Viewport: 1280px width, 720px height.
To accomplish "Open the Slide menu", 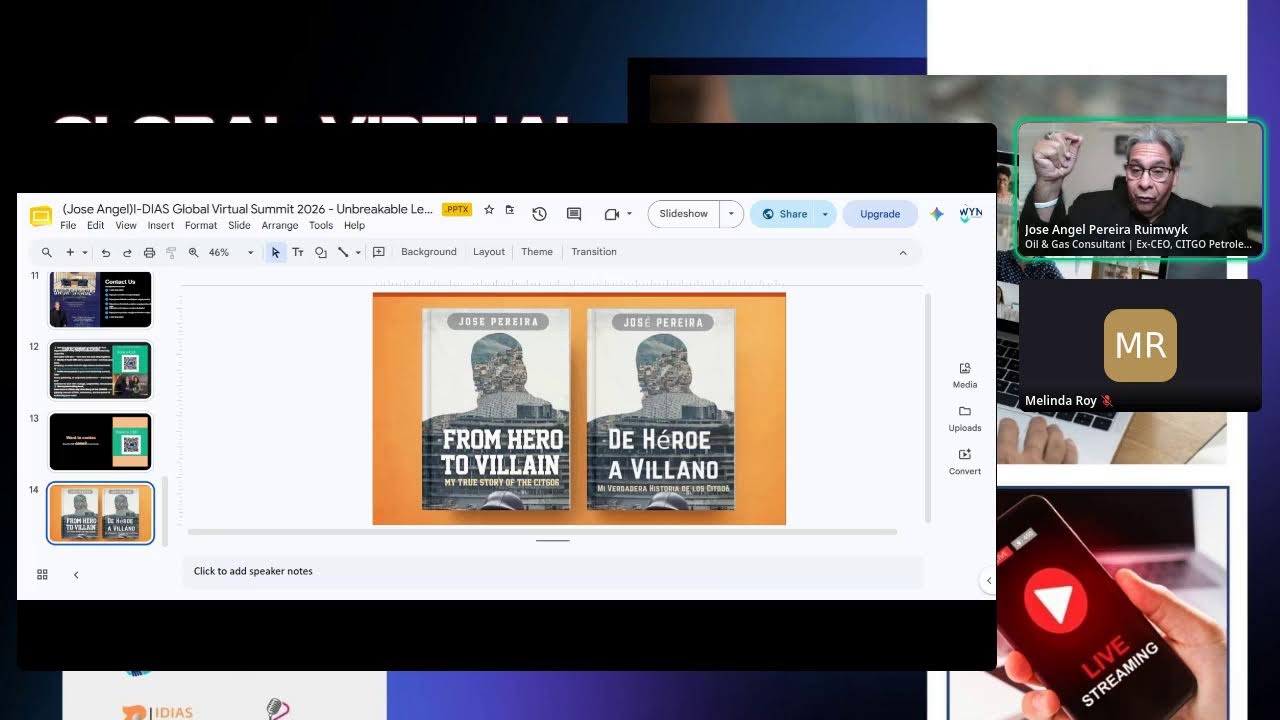I will coord(239,226).
